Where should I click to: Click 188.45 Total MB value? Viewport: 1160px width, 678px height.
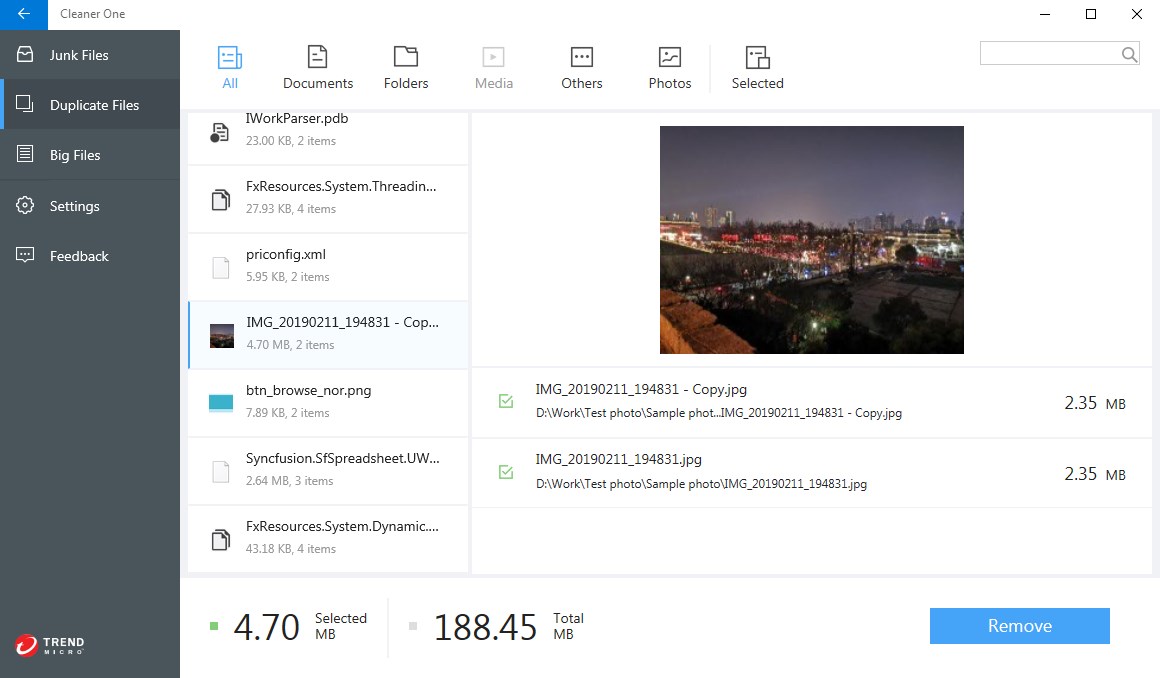485,628
